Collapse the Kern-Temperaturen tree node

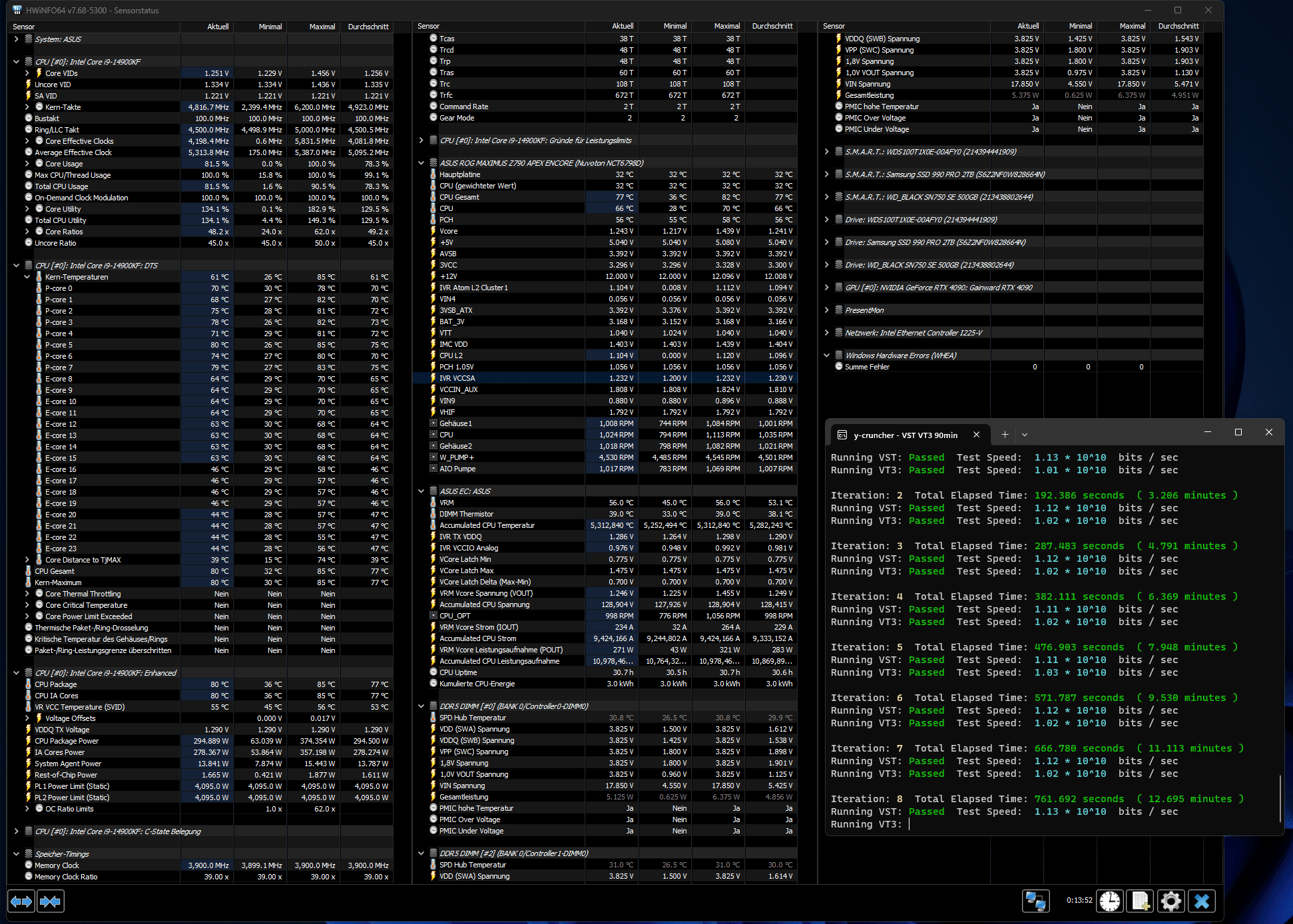click(x=27, y=277)
